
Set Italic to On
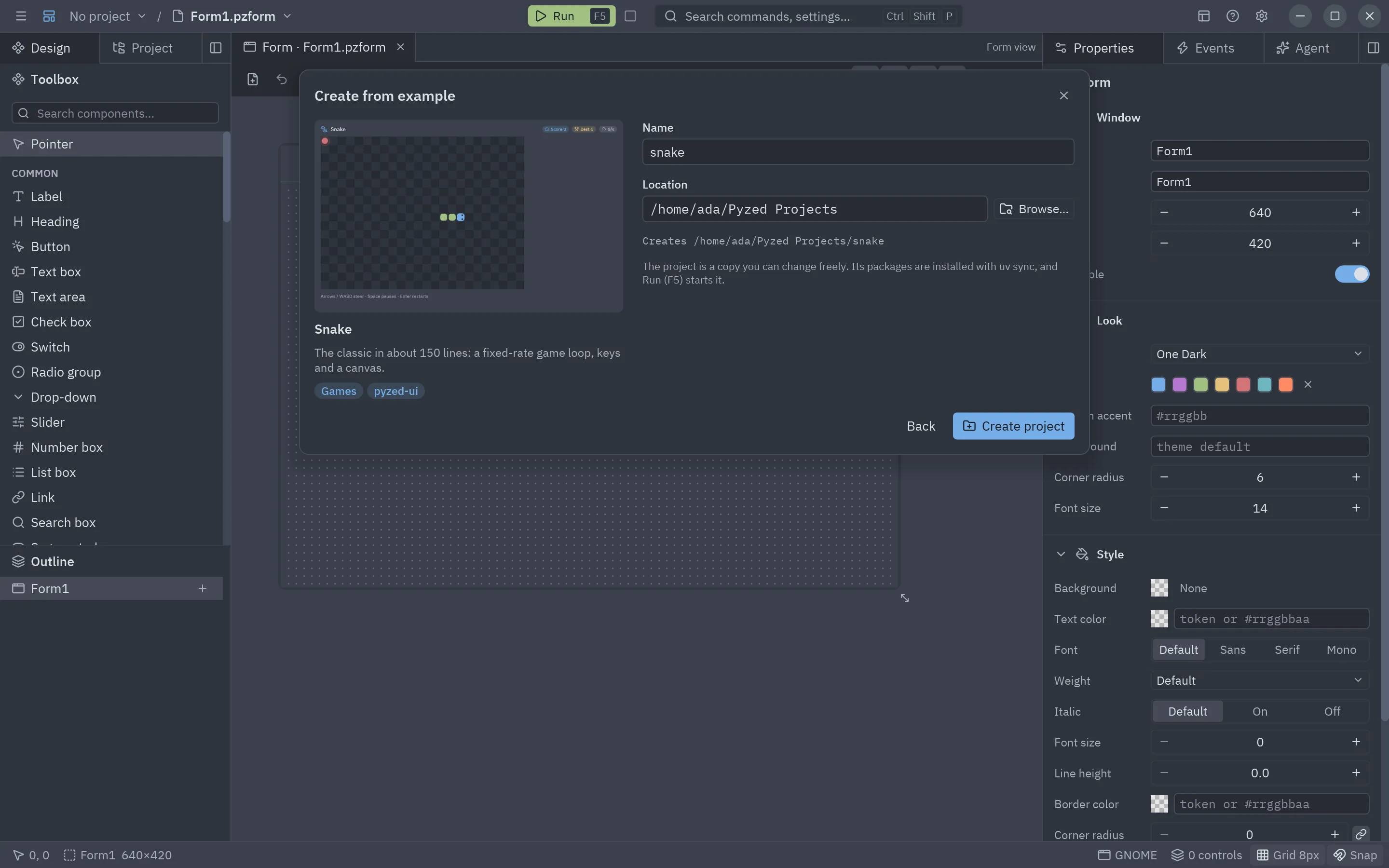pyautogui.click(x=1259, y=711)
